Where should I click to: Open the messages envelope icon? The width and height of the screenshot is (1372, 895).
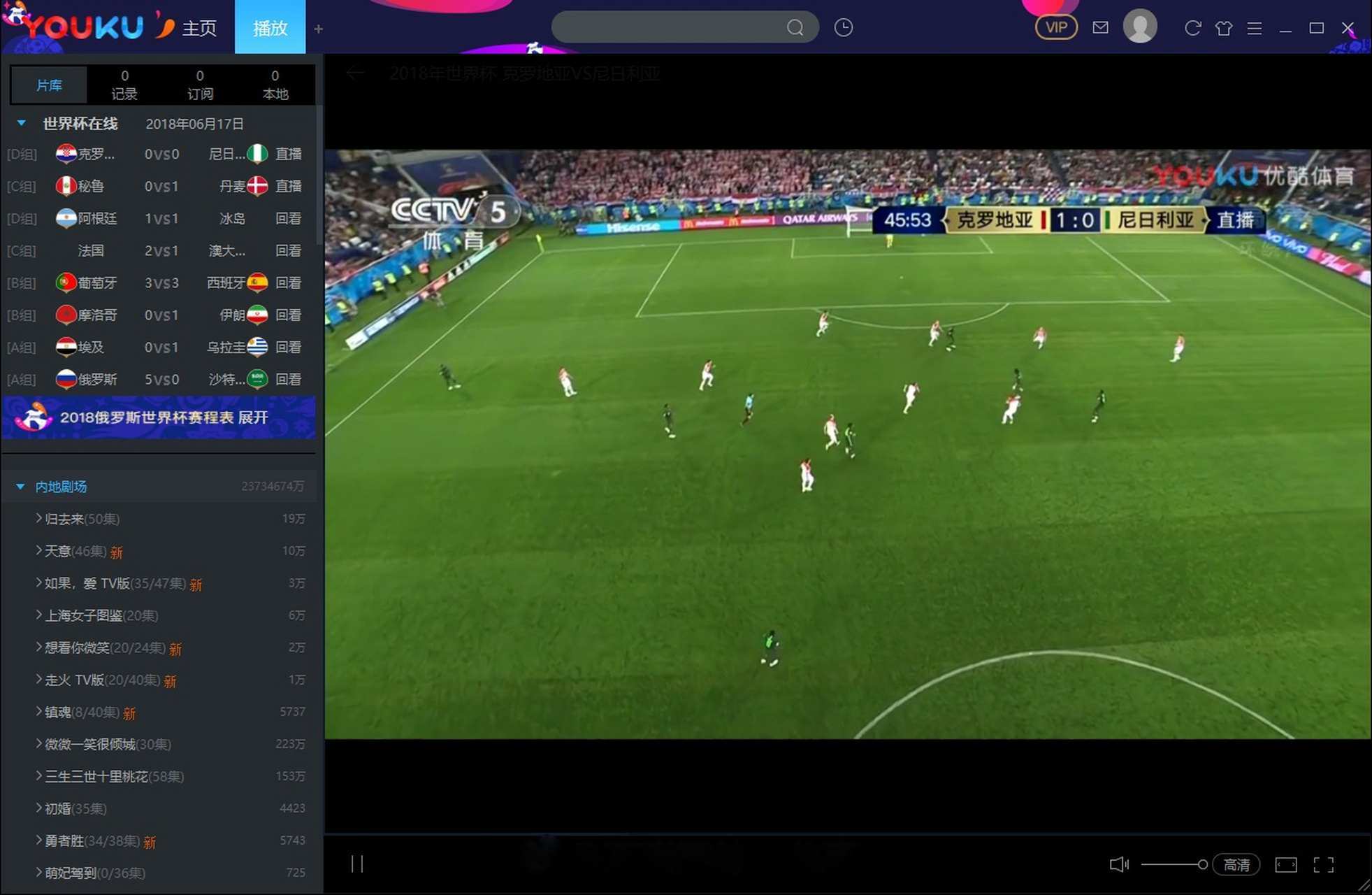[1101, 27]
